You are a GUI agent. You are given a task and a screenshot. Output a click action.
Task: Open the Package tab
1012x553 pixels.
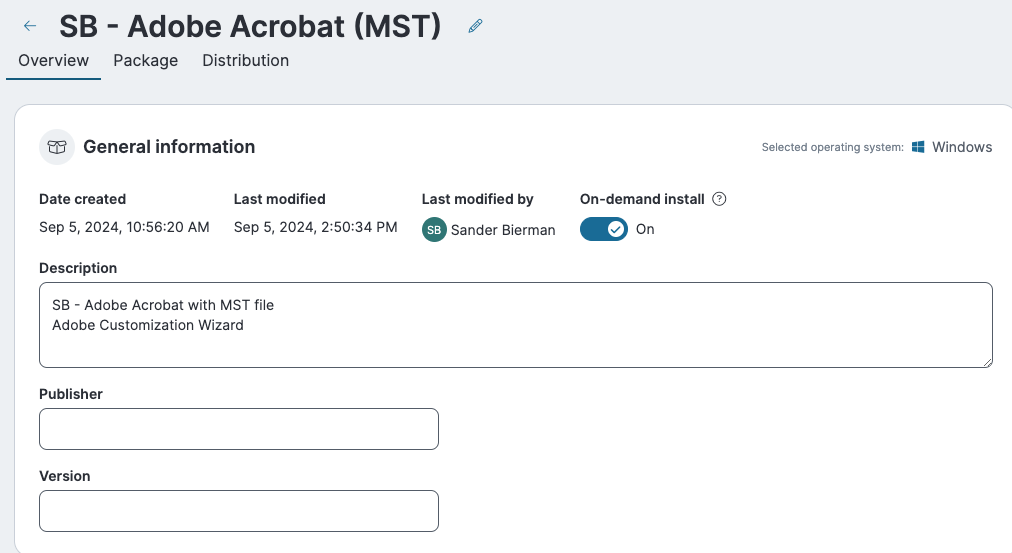[x=146, y=60]
